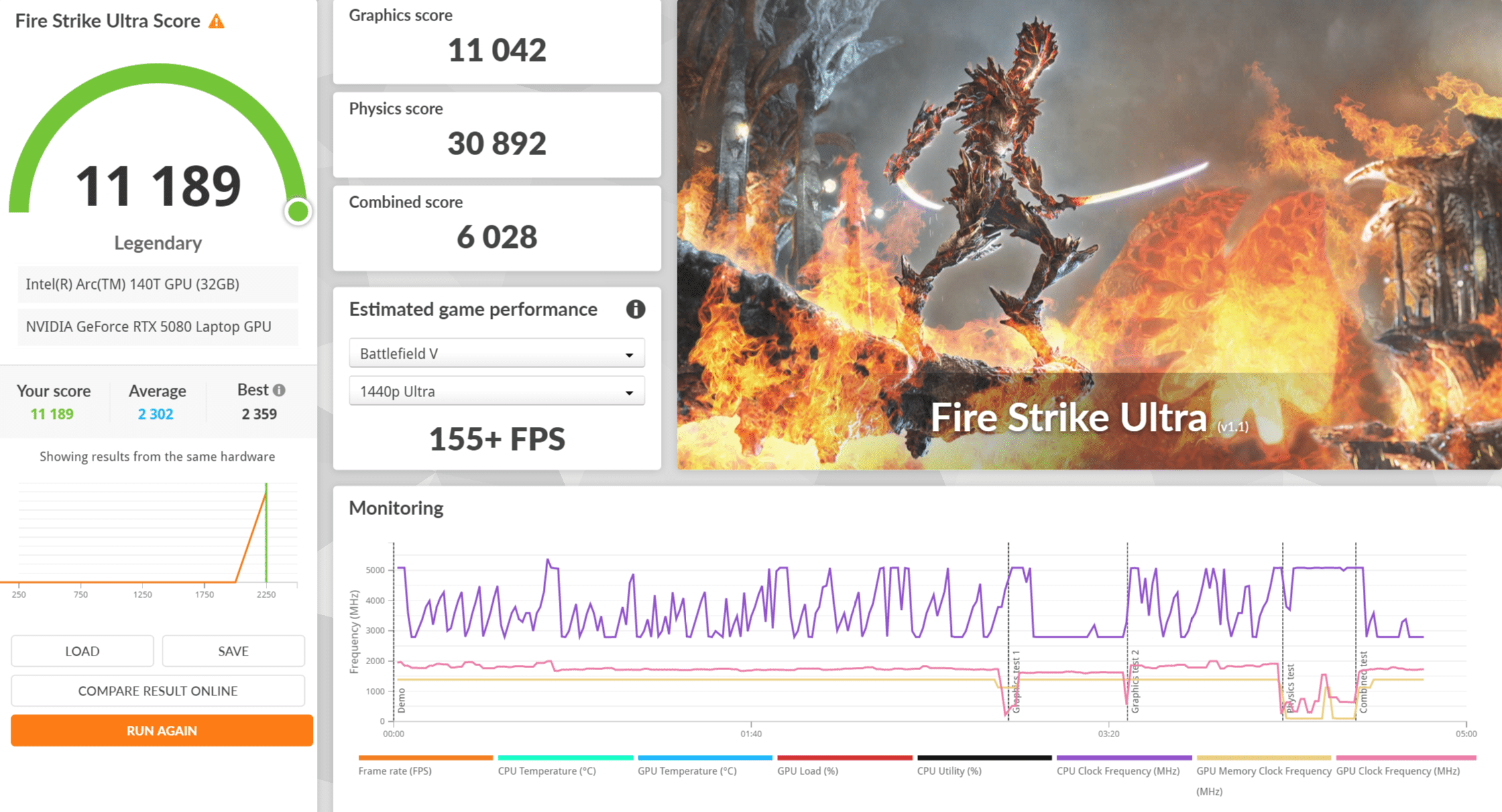Open the Battlefield V game dropdown
1502x812 pixels.
tap(496, 353)
